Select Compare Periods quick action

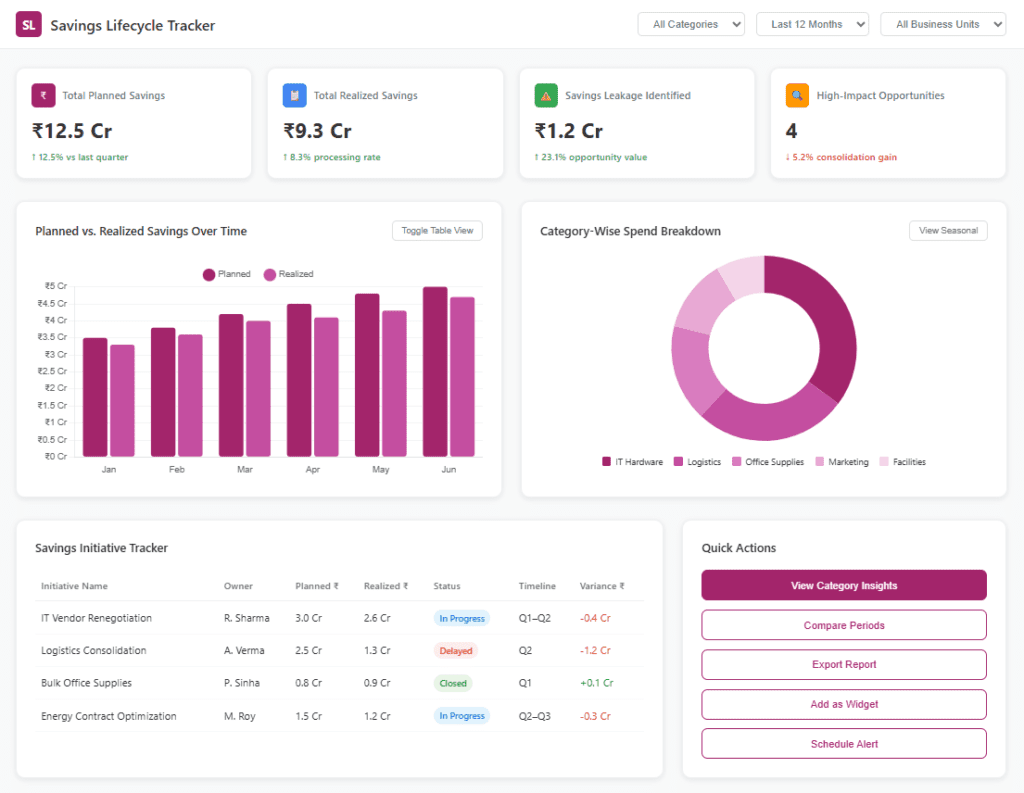[844, 625]
